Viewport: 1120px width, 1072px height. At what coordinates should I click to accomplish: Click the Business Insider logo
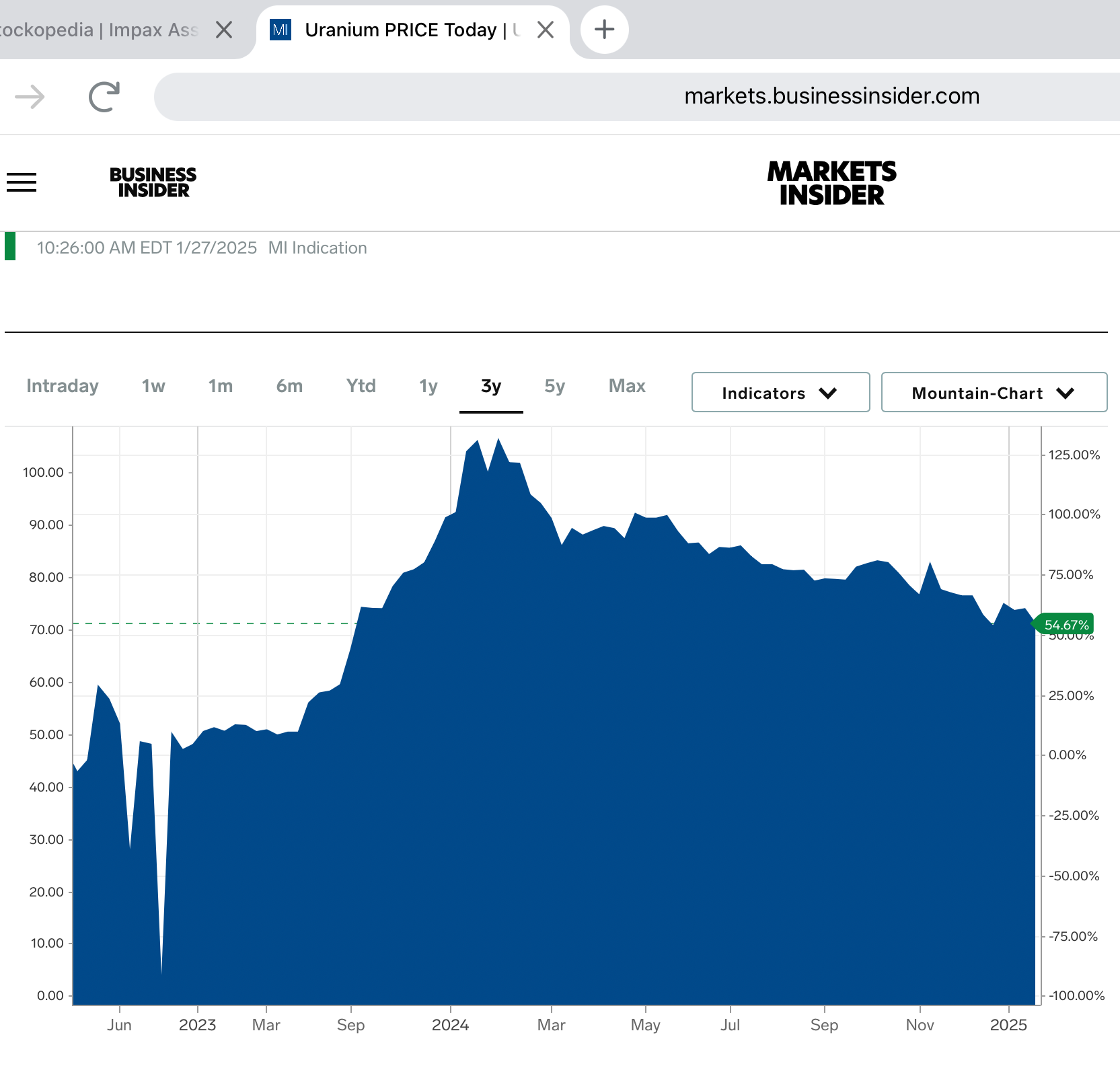[153, 182]
